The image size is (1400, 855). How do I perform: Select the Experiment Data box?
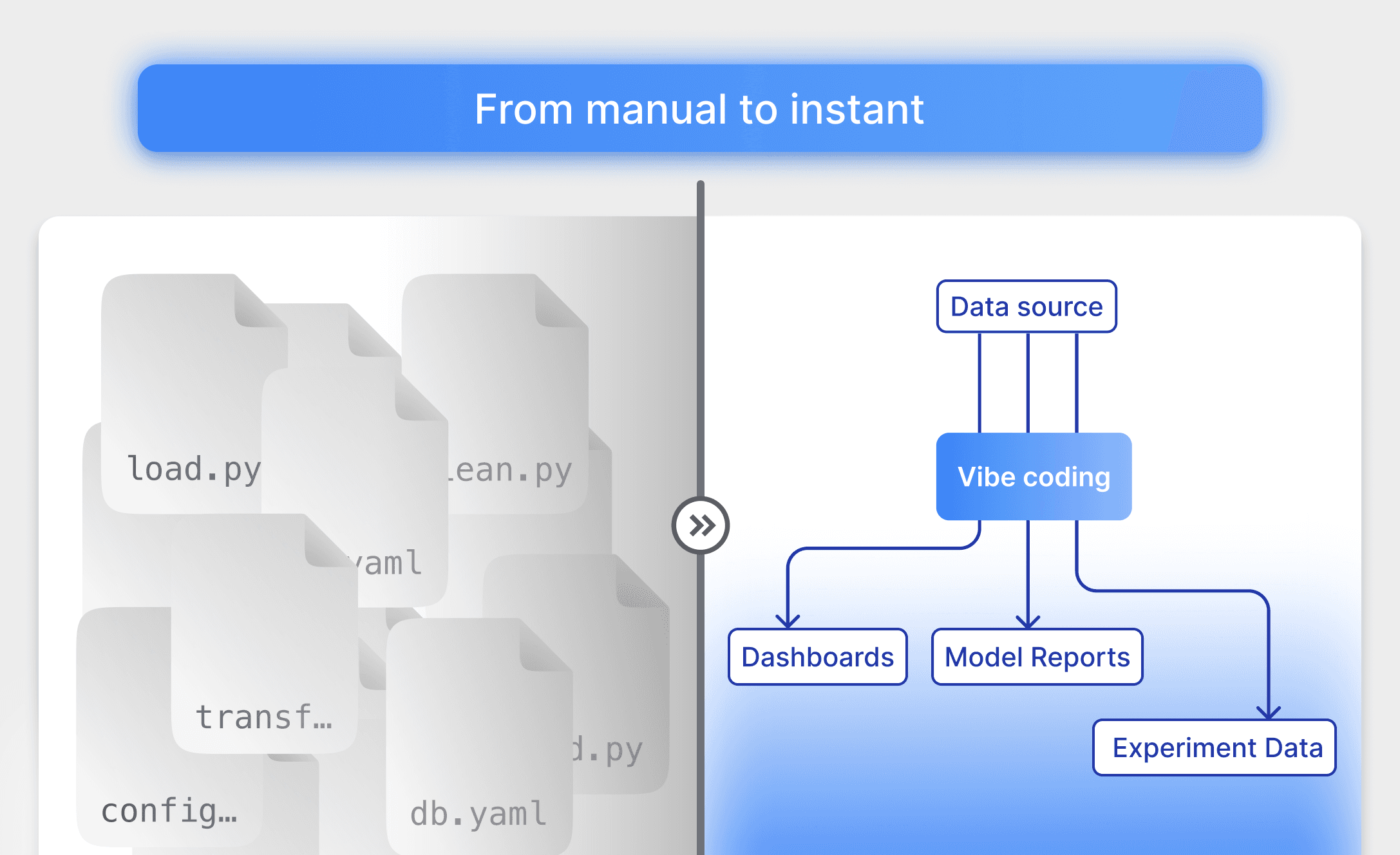[1215, 747]
